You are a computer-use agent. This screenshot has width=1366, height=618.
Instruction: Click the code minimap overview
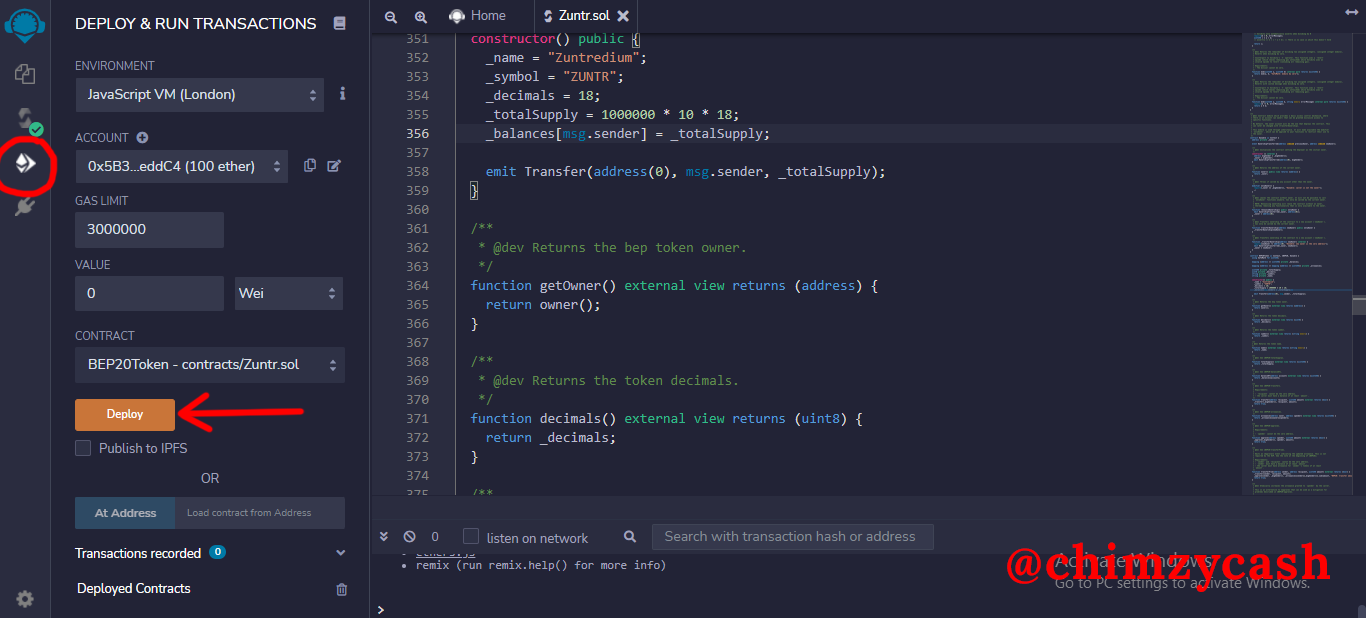pyautogui.click(x=1296, y=265)
